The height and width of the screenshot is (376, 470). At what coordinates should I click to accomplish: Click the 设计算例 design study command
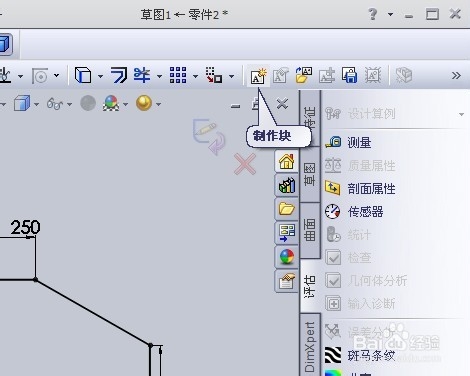pos(360,114)
